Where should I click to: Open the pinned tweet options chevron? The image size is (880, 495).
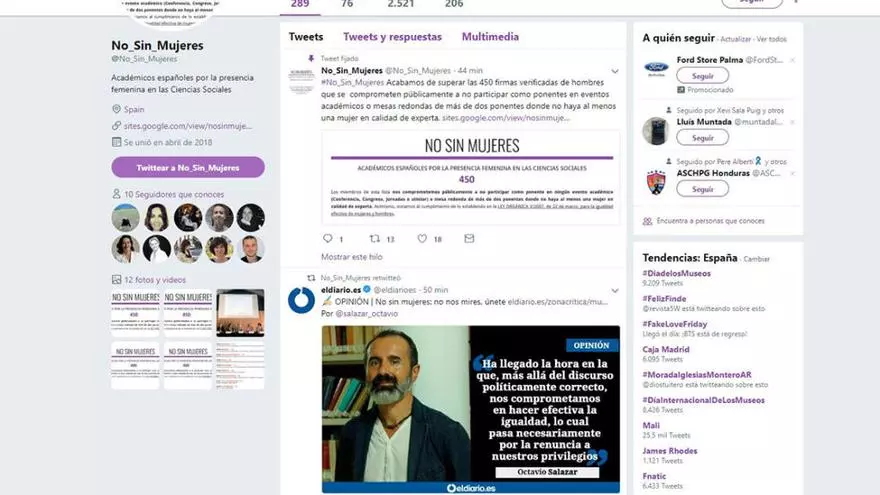tap(613, 71)
